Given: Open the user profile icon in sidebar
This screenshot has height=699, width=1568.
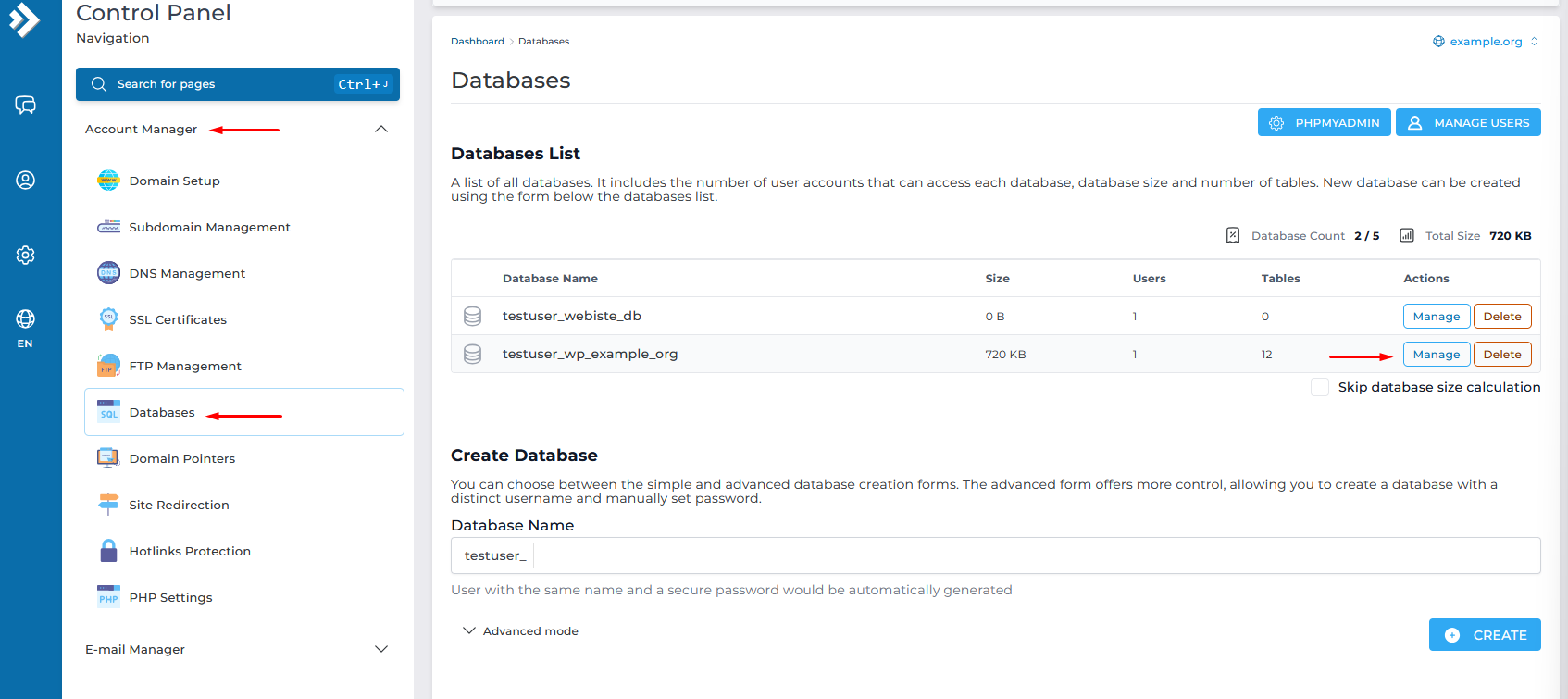Looking at the screenshot, I should tap(25, 180).
